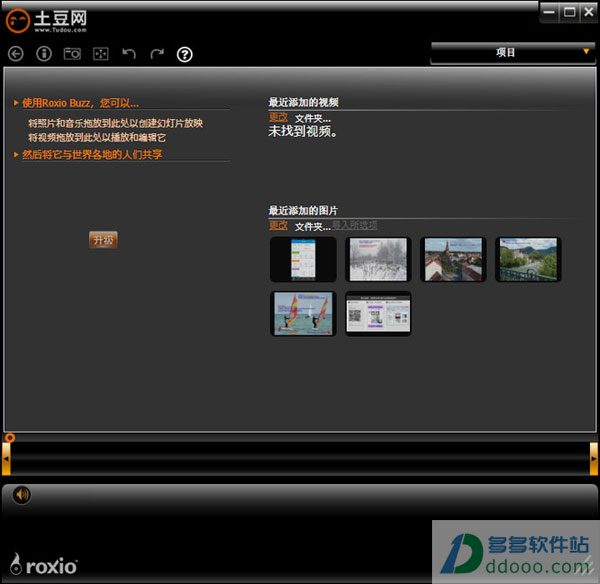The image size is (600, 584).
Task: Click the back arrow toolbar icon
Action: (x=16, y=54)
